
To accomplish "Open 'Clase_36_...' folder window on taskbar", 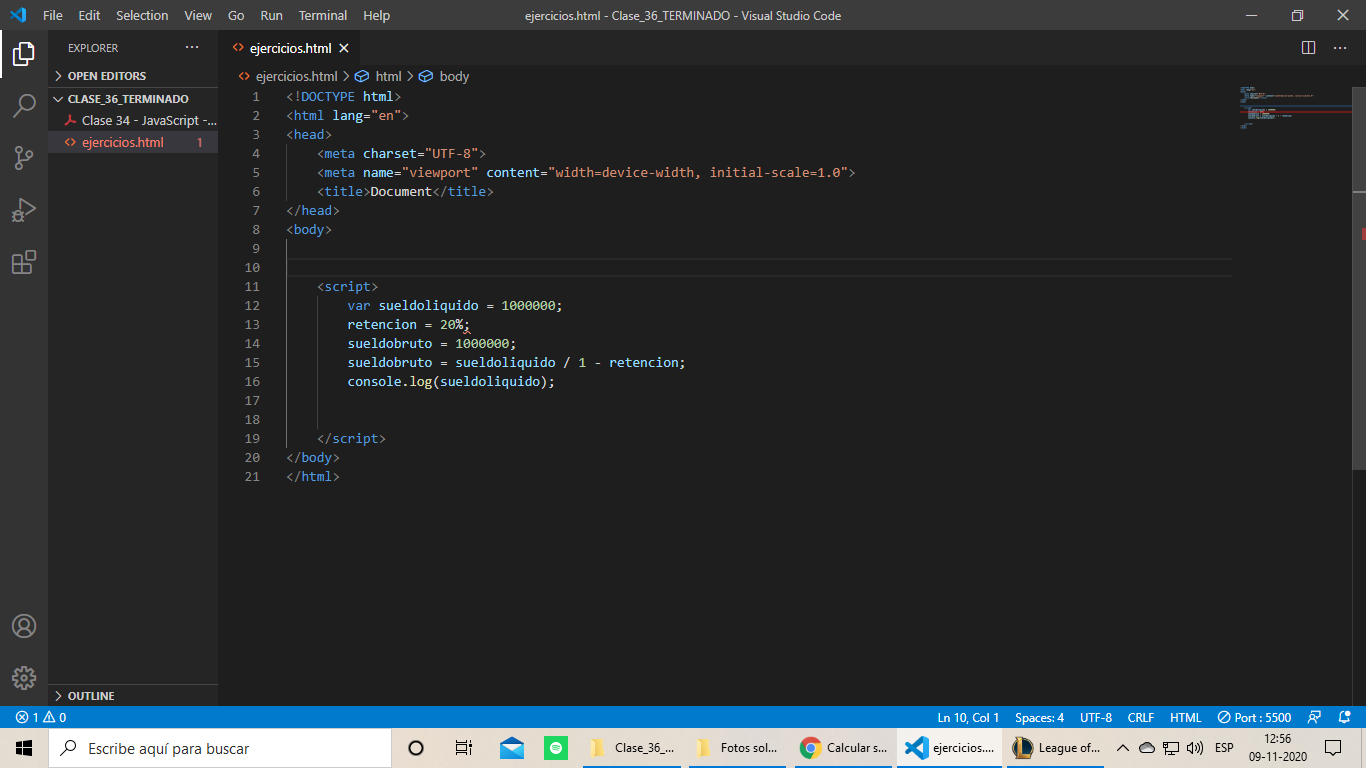I will pyautogui.click(x=632, y=748).
